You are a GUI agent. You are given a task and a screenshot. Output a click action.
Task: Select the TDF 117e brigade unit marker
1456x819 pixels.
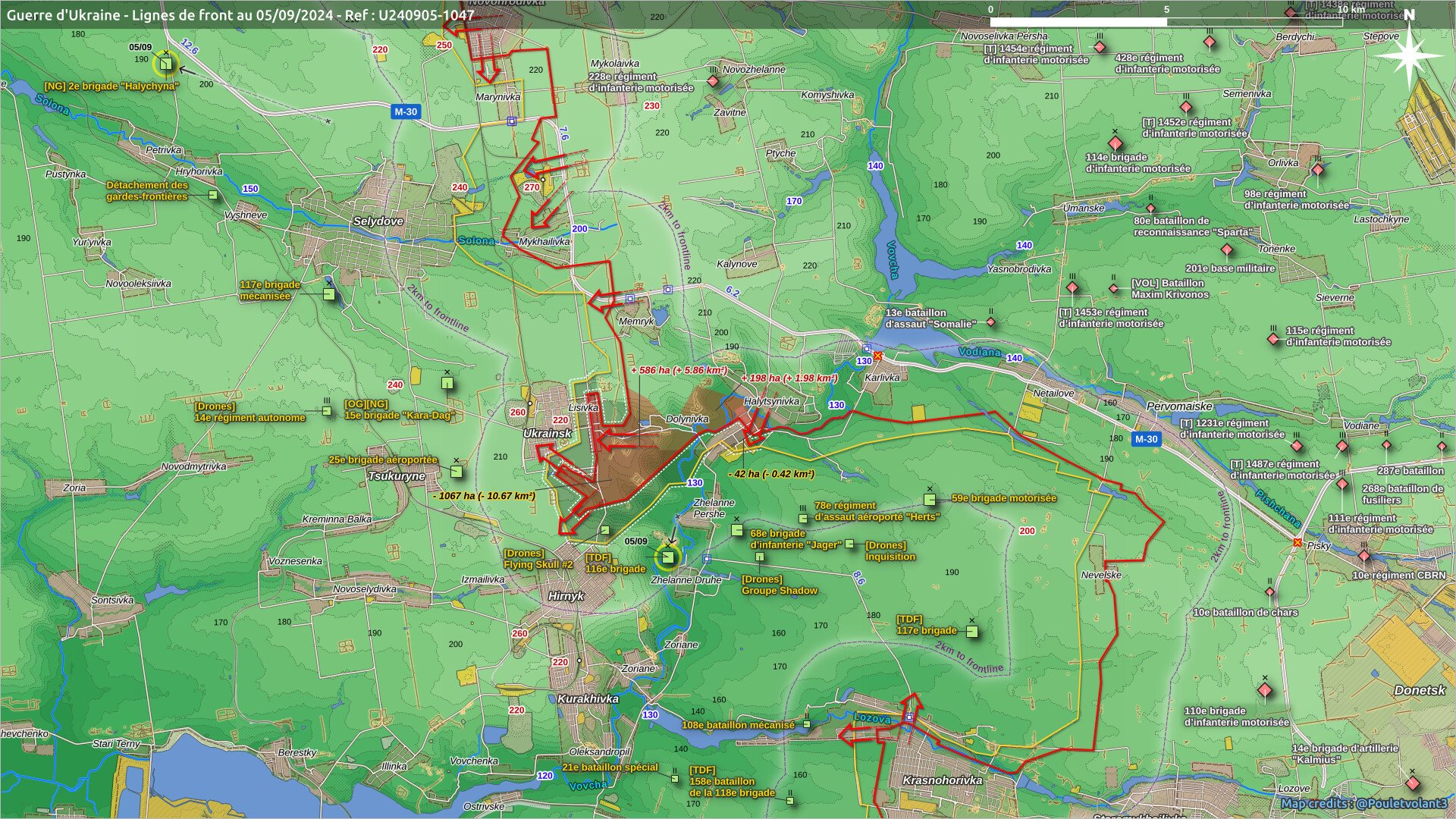[x=972, y=631]
